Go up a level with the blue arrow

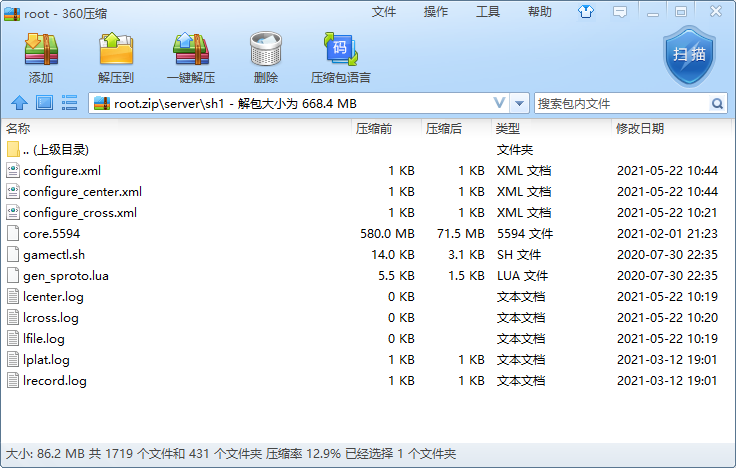18,103
